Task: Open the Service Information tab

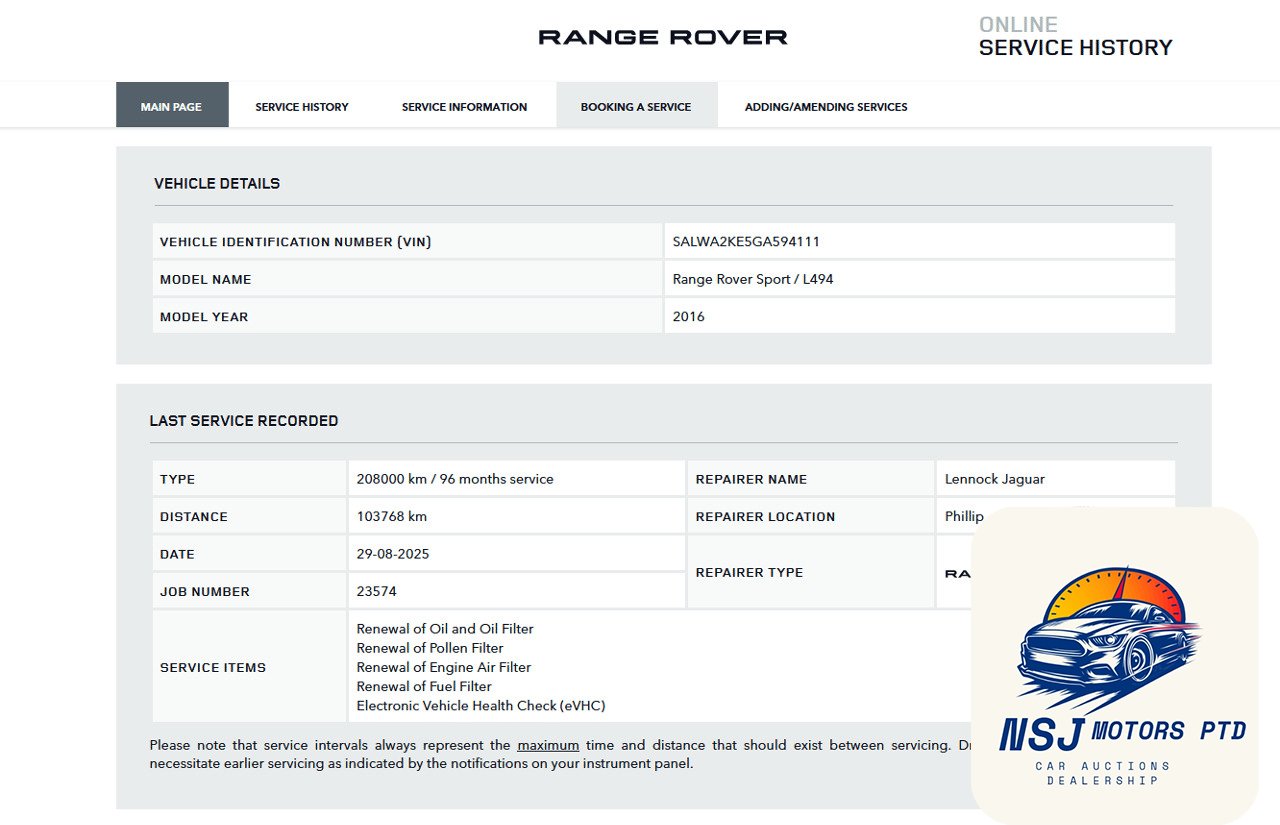Action: coord(464,106)
